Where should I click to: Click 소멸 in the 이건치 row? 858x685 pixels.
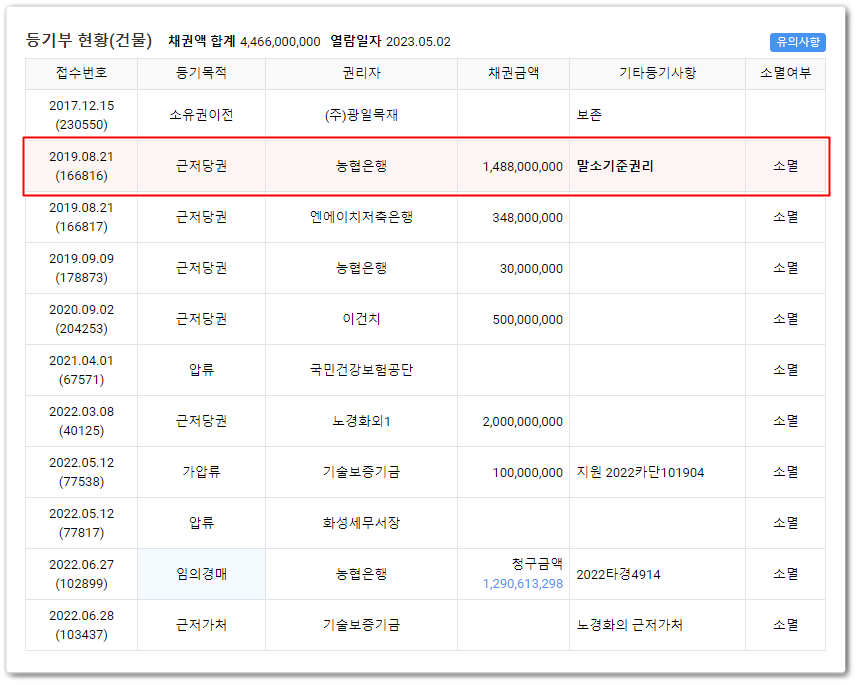pos(785,319)
